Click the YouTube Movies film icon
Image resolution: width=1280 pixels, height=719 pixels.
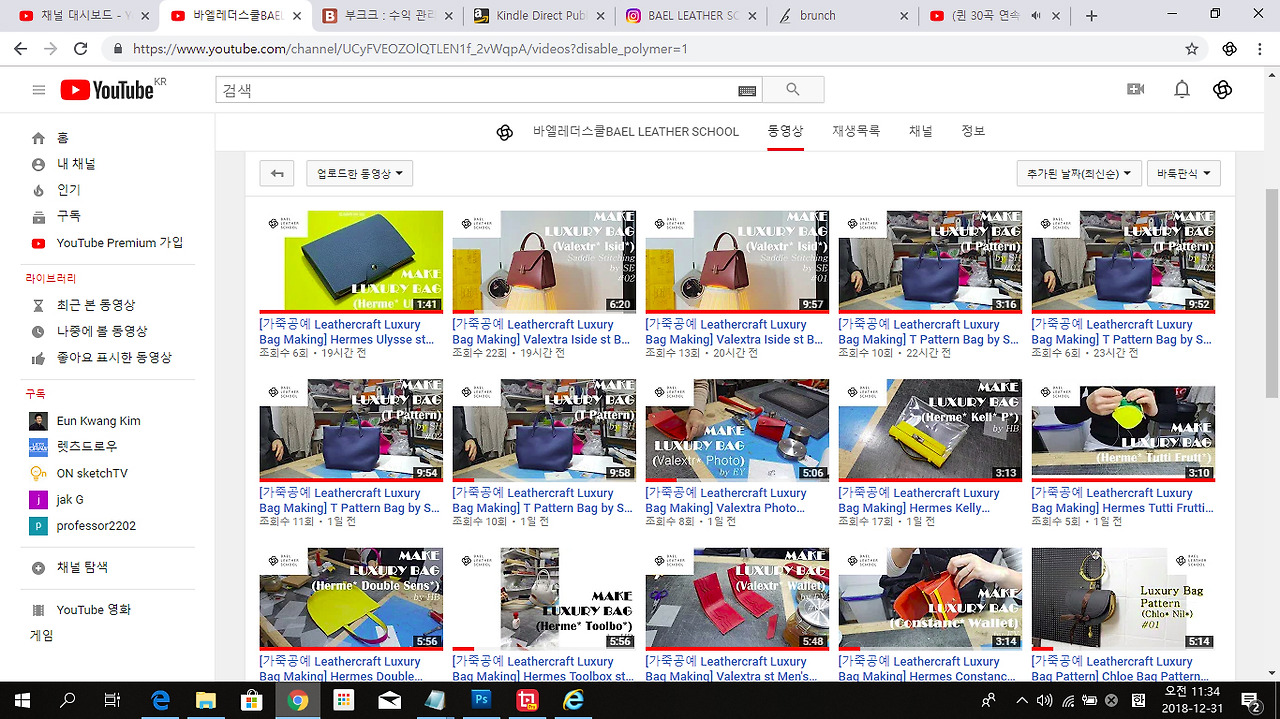(39, 610)
